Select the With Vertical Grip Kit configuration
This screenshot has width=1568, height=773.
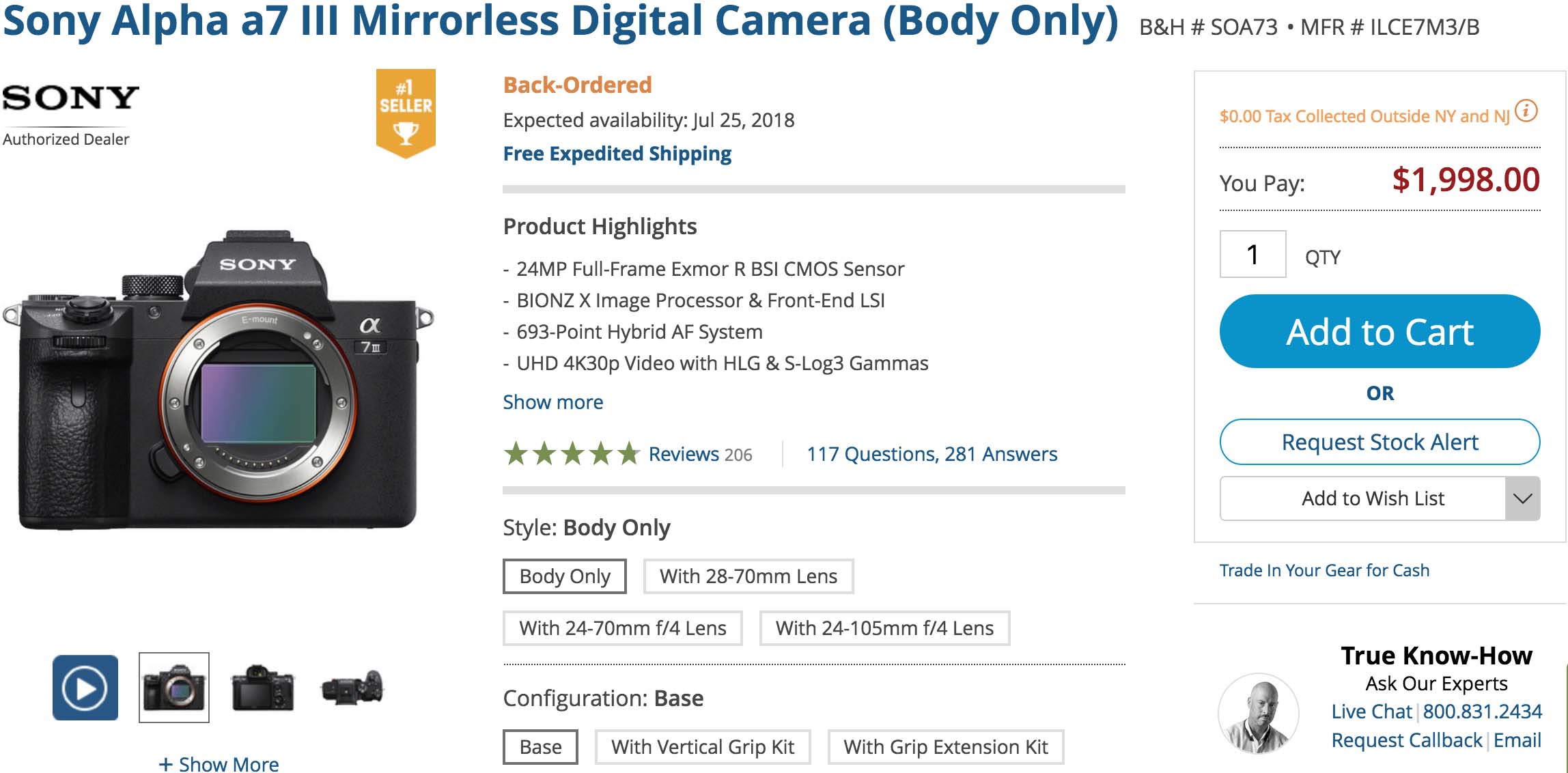[x=702, y=747]
